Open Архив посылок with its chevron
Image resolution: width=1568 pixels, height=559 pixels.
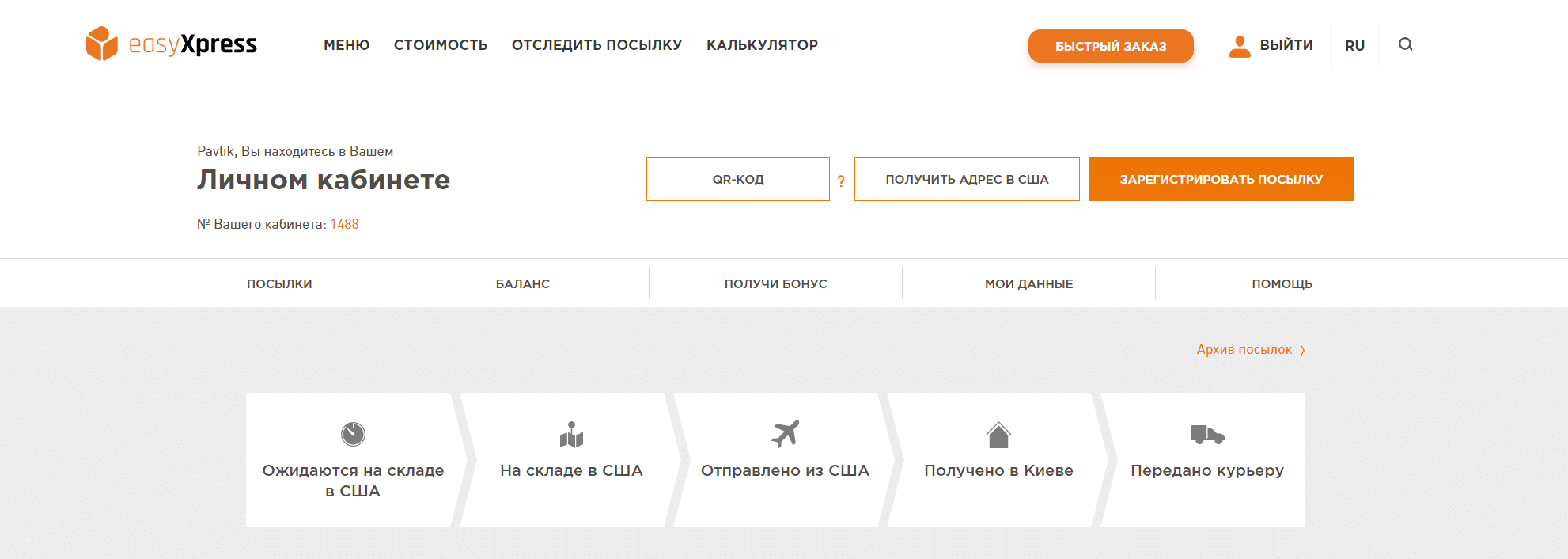(x=1250, y=349)
